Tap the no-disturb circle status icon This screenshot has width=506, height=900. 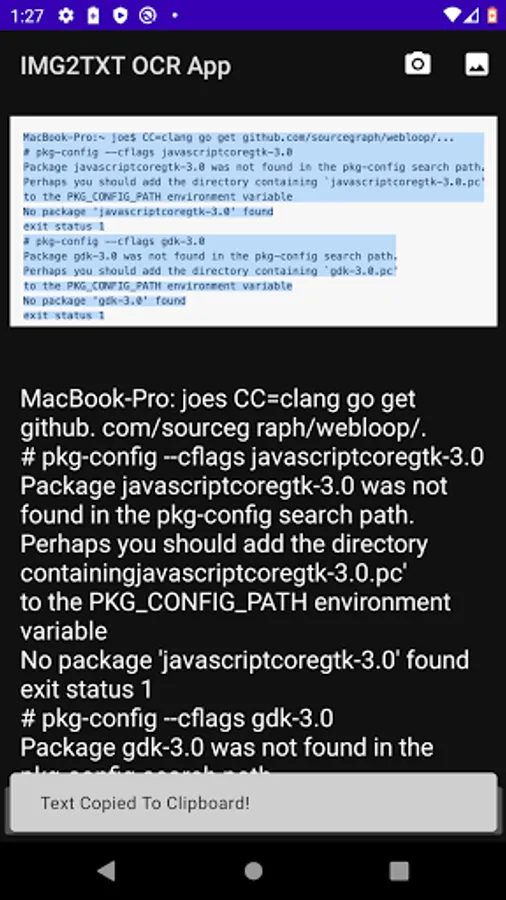click(147, 15)
